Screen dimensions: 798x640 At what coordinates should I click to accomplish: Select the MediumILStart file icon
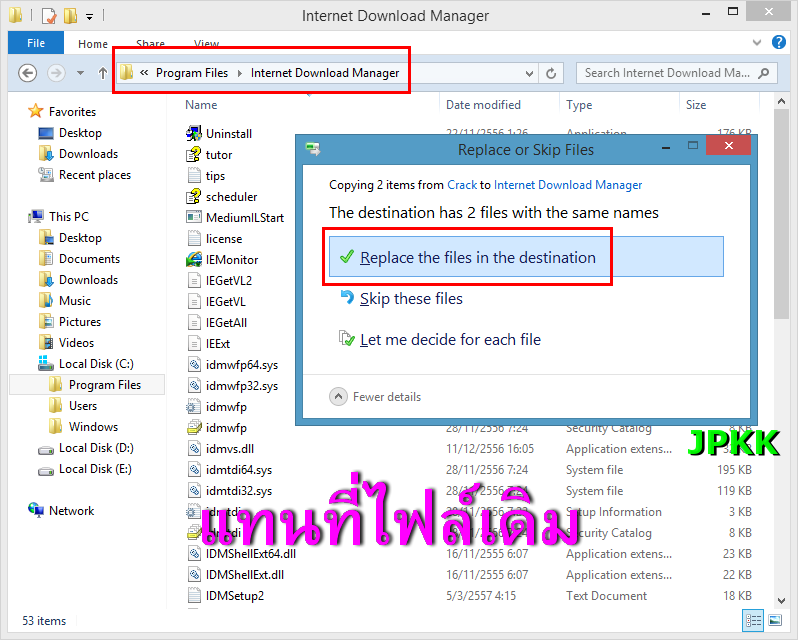[x=193, y=217]
